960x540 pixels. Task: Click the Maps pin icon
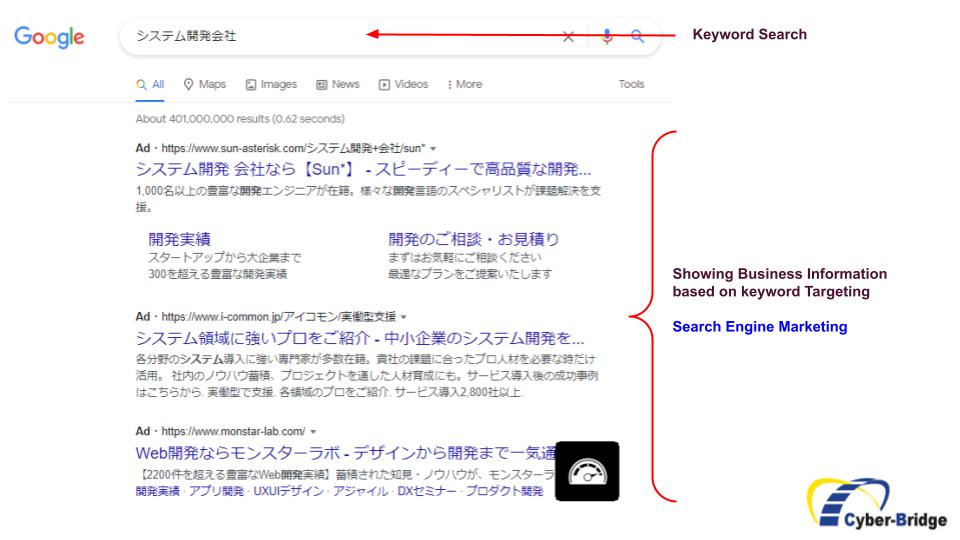click(189, 84)
